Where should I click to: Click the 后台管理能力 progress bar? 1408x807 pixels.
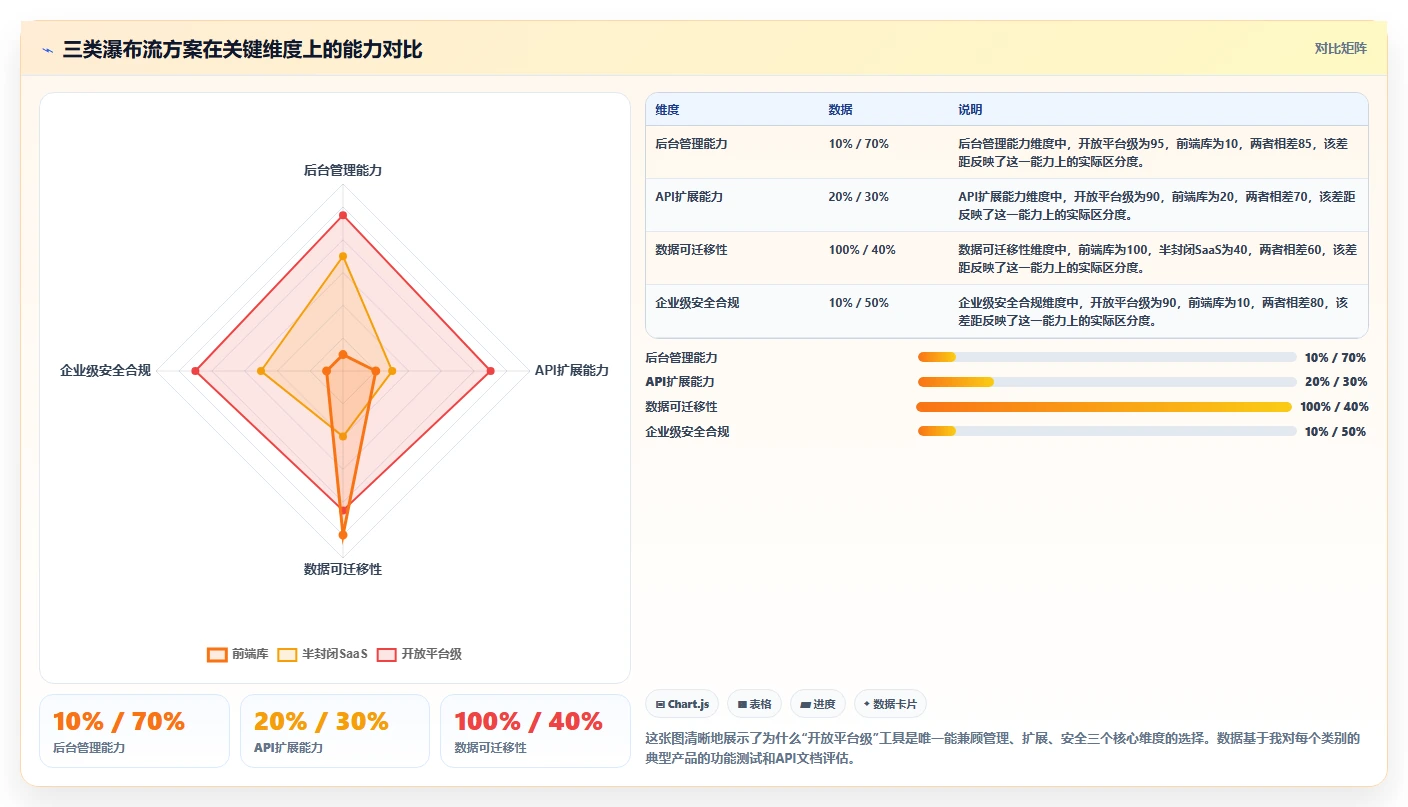pos(1107,357)
